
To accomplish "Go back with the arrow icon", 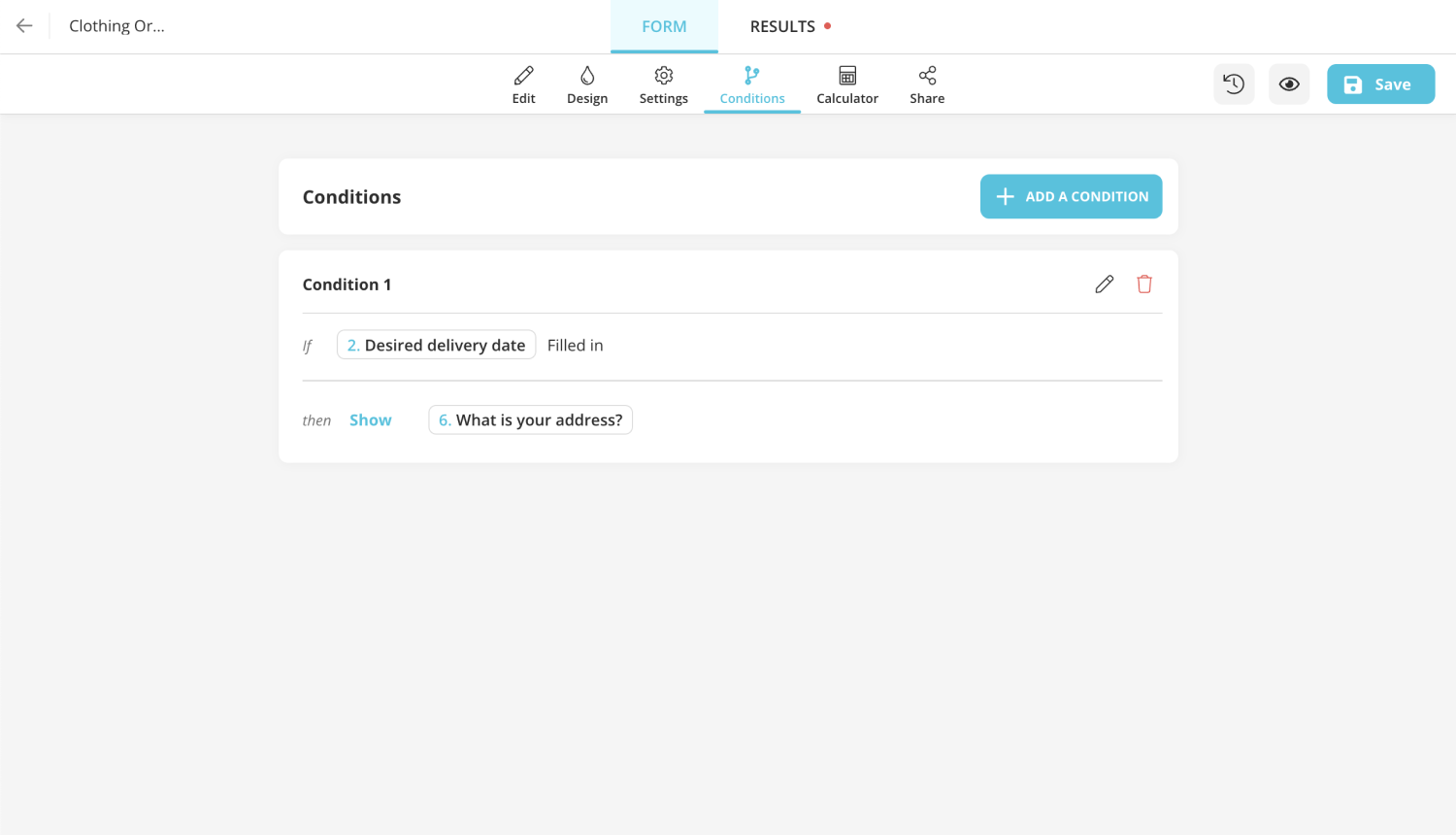I will pos(23,25).
